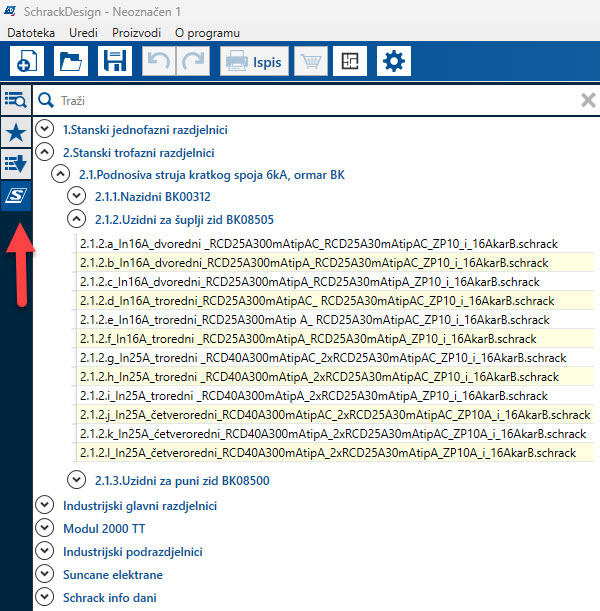Collapse 2.1.2.Uzidni za šuplji zid BK08505
The width and height of the screenshot is (600, 611).
tap(76, 219)
